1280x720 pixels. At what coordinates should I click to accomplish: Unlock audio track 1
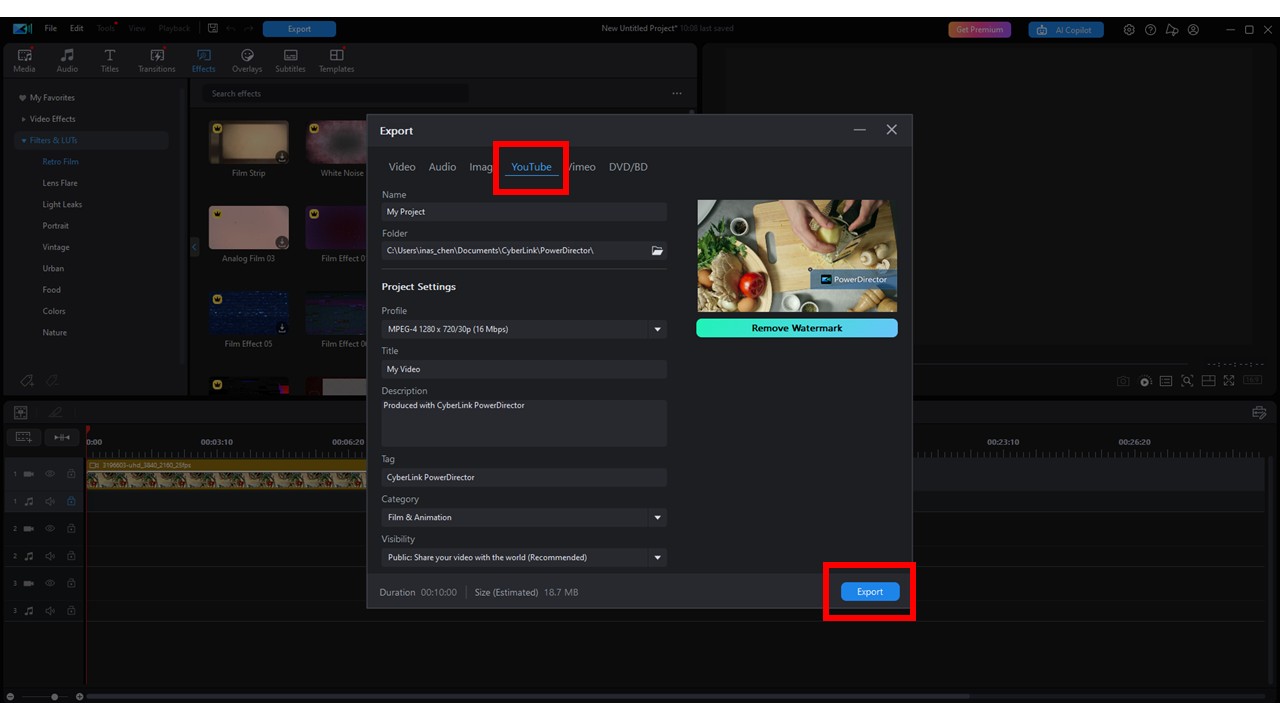tap(71, 501)
